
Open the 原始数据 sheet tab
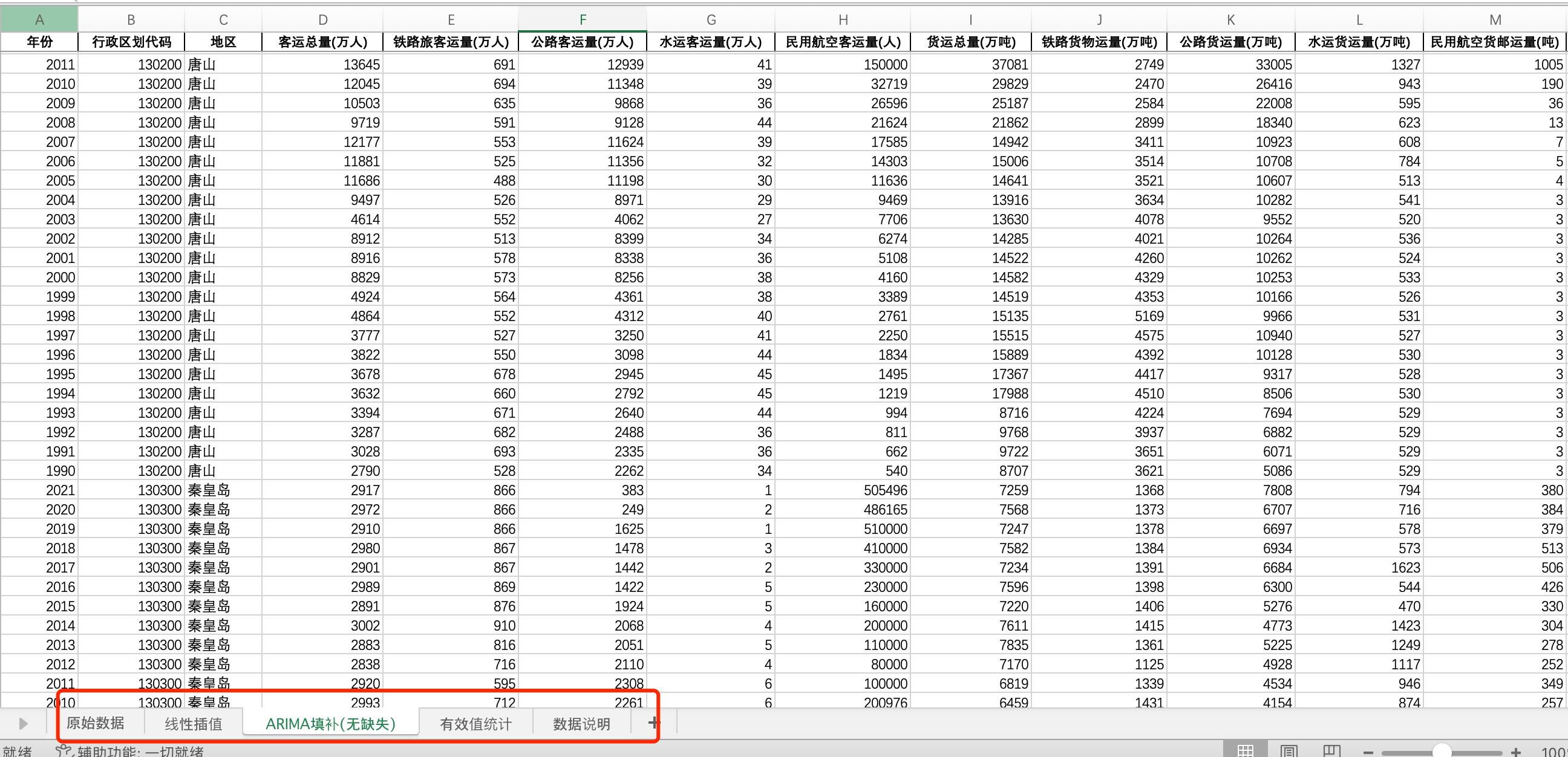[x=96, y=723]
